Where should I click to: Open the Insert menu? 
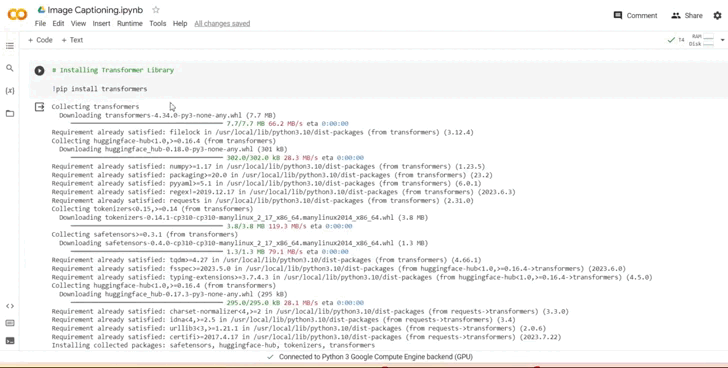[101, 24]
